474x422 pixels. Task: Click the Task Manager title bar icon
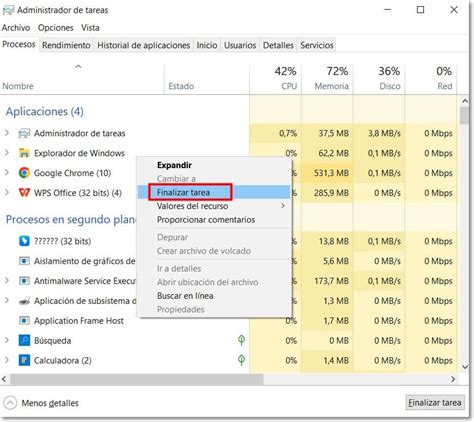click(8, 10)
